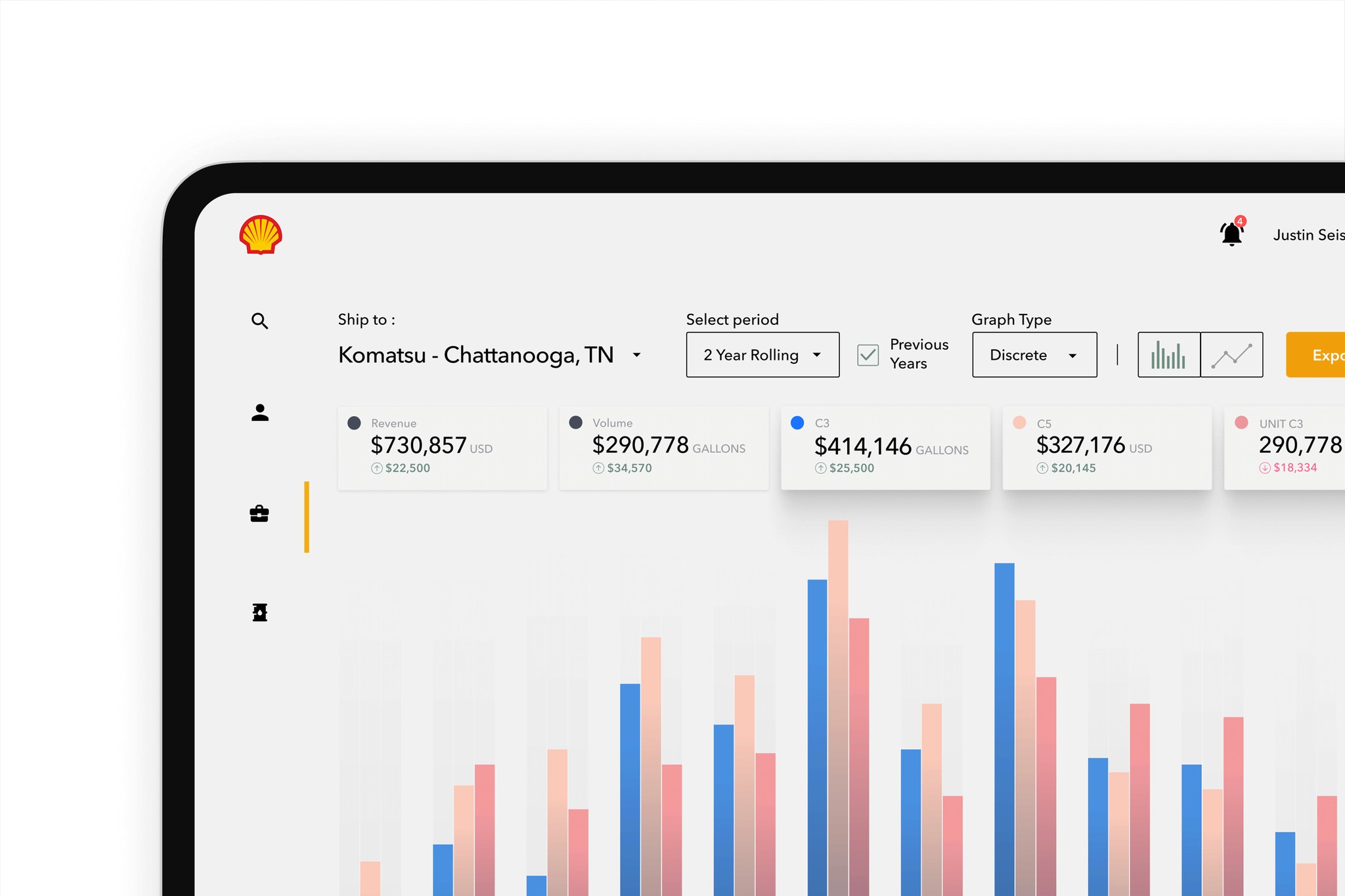Open search from the sidebar magnifier icon
Viewport: 1345px width, 896px height.
pyautogui.click(x=259, y=321)
